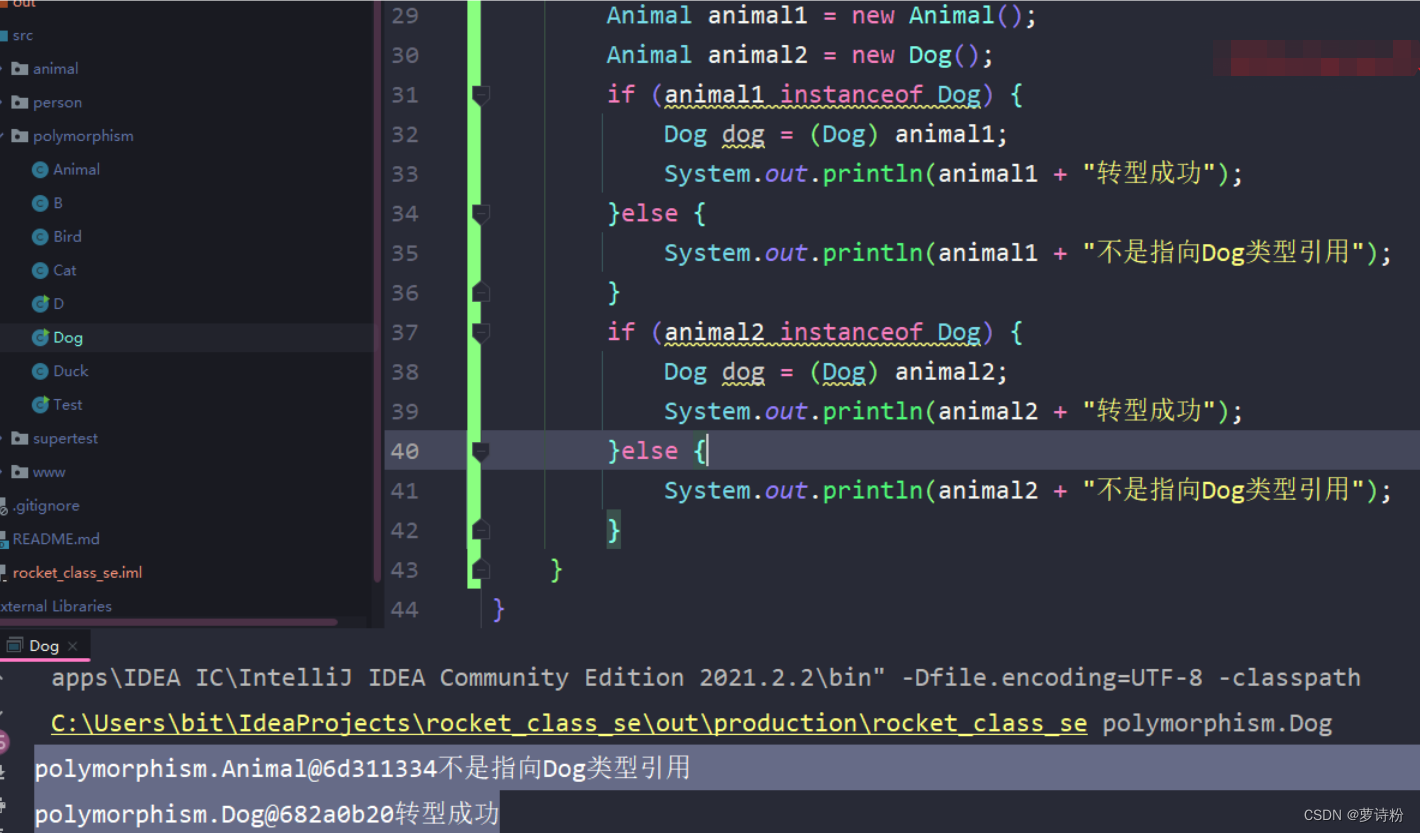Click the supertest package folder icon
The height and width of the screenshot is (833, 1420).
pyautogui.click(x=20, y=438)
